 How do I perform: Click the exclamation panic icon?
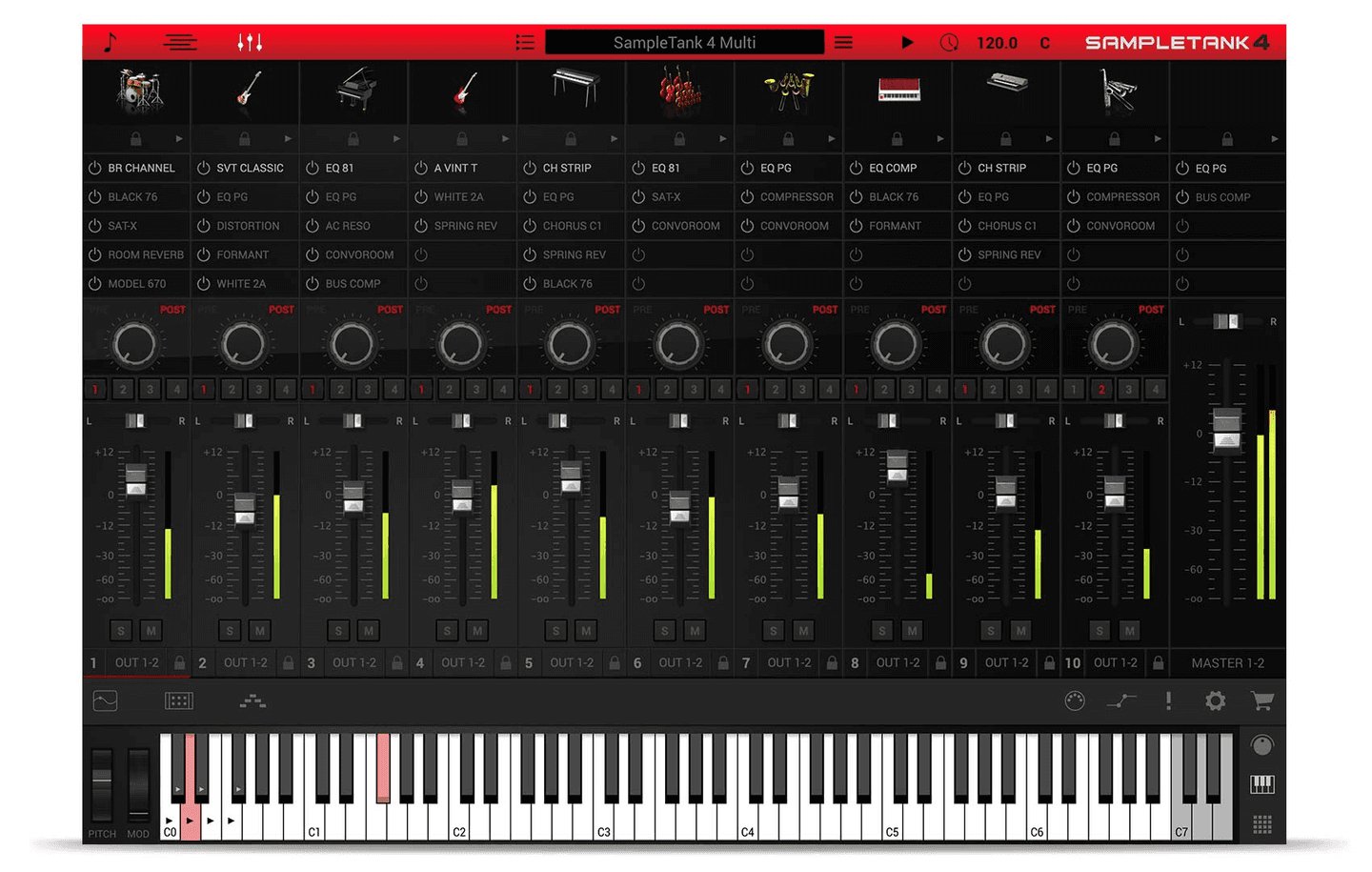(1168, 701)
